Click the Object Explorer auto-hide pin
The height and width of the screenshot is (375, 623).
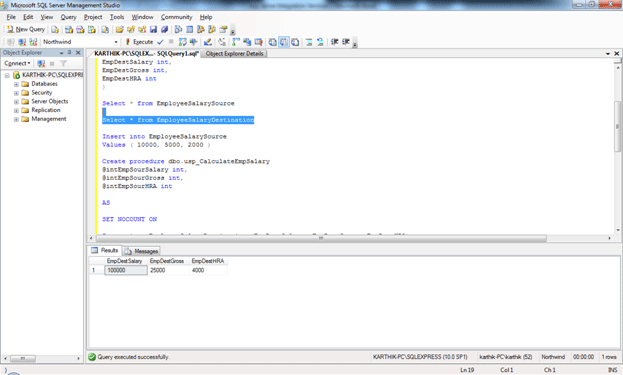point(70,52)
